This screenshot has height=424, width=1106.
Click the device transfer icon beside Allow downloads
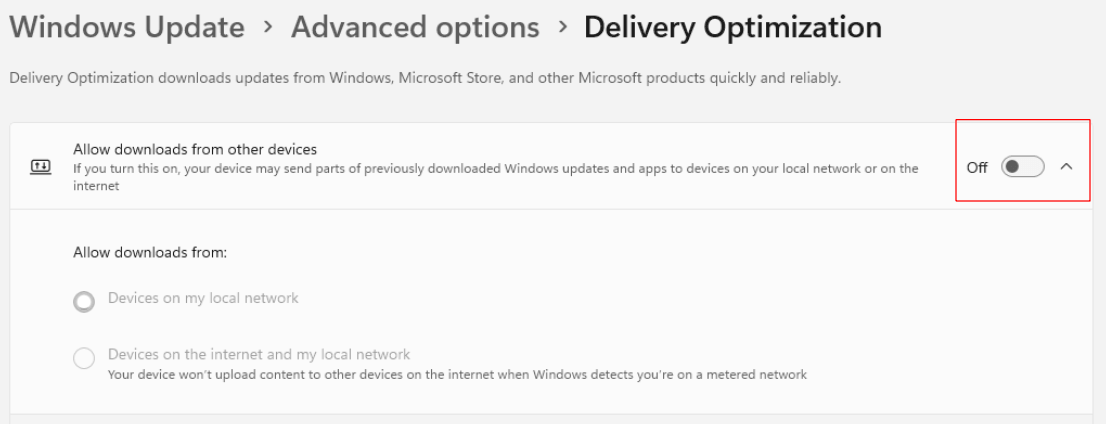40,167
